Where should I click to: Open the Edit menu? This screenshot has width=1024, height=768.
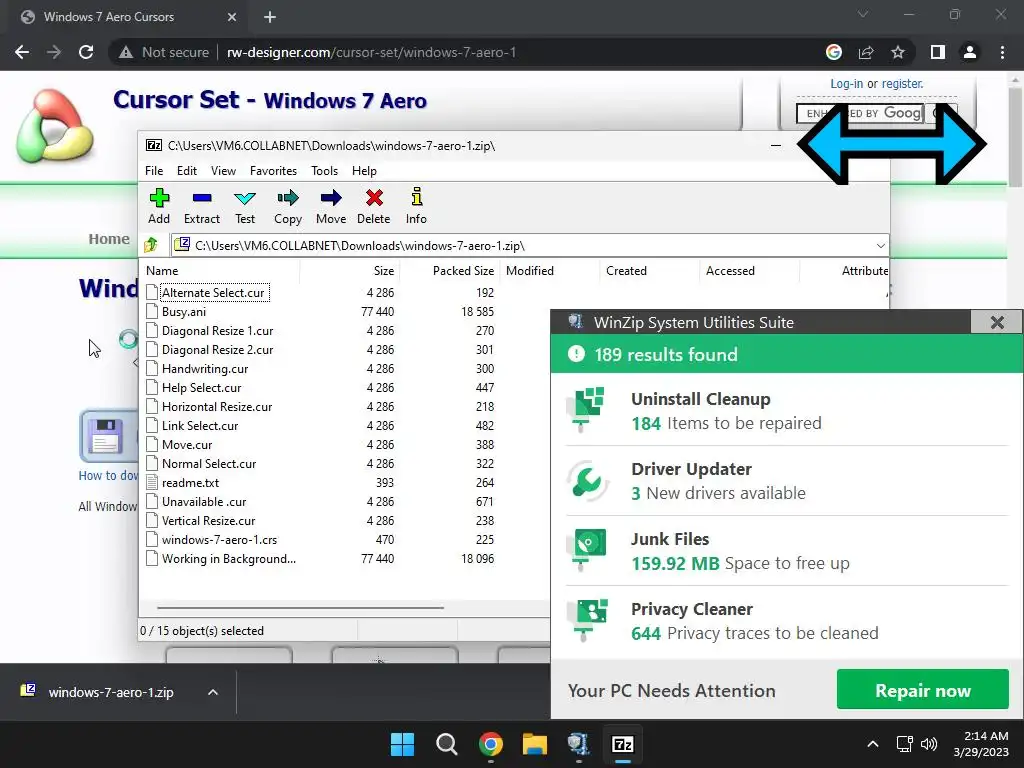pos(187,170)
